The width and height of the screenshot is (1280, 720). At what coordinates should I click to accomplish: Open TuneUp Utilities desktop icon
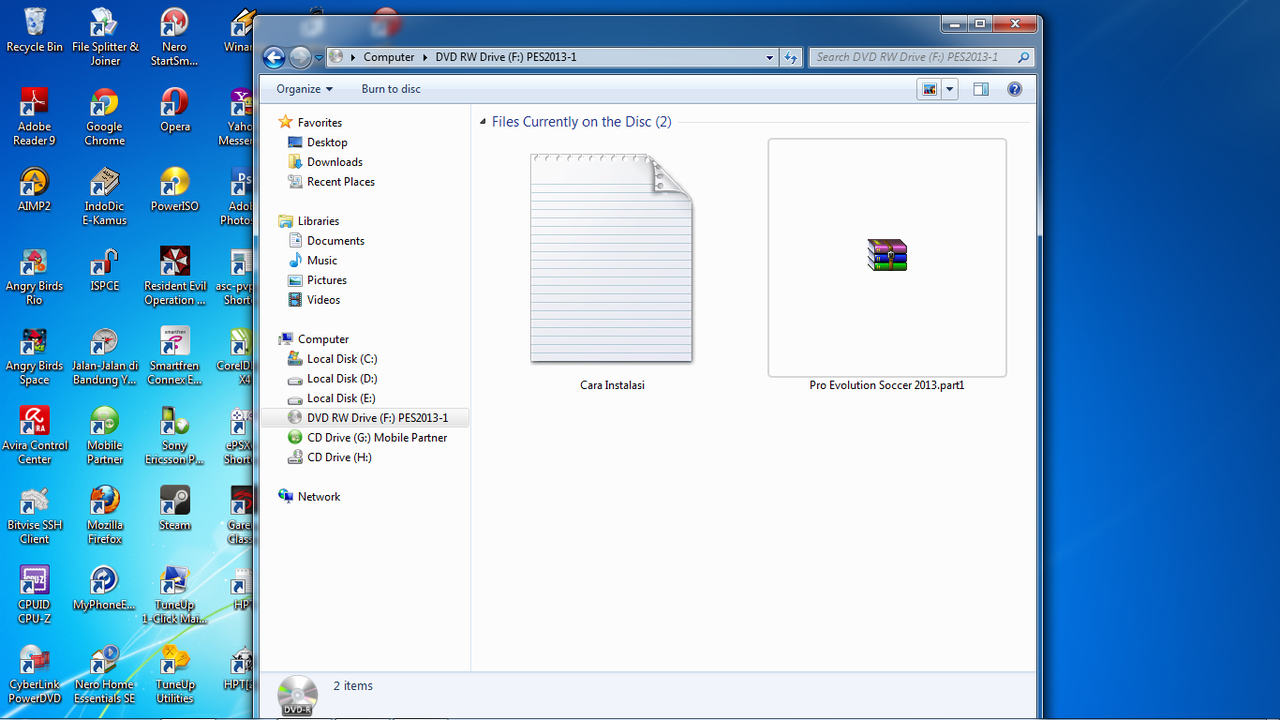(x=174, y=676)
